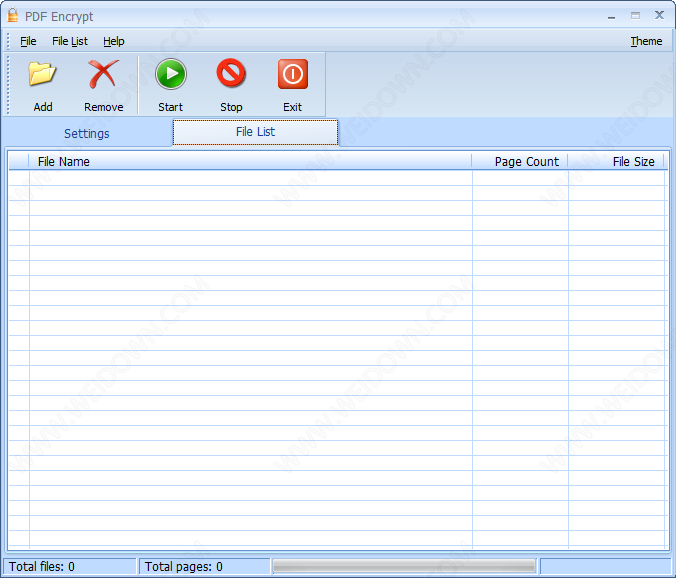This screenshot has width=676, height=578.
Task: Click the green Start play icon
Action: coord(171,74)
